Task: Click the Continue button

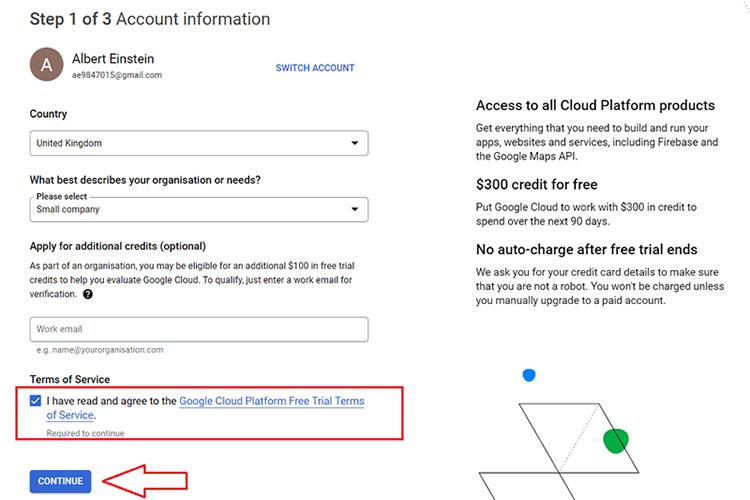Action: 60,481
